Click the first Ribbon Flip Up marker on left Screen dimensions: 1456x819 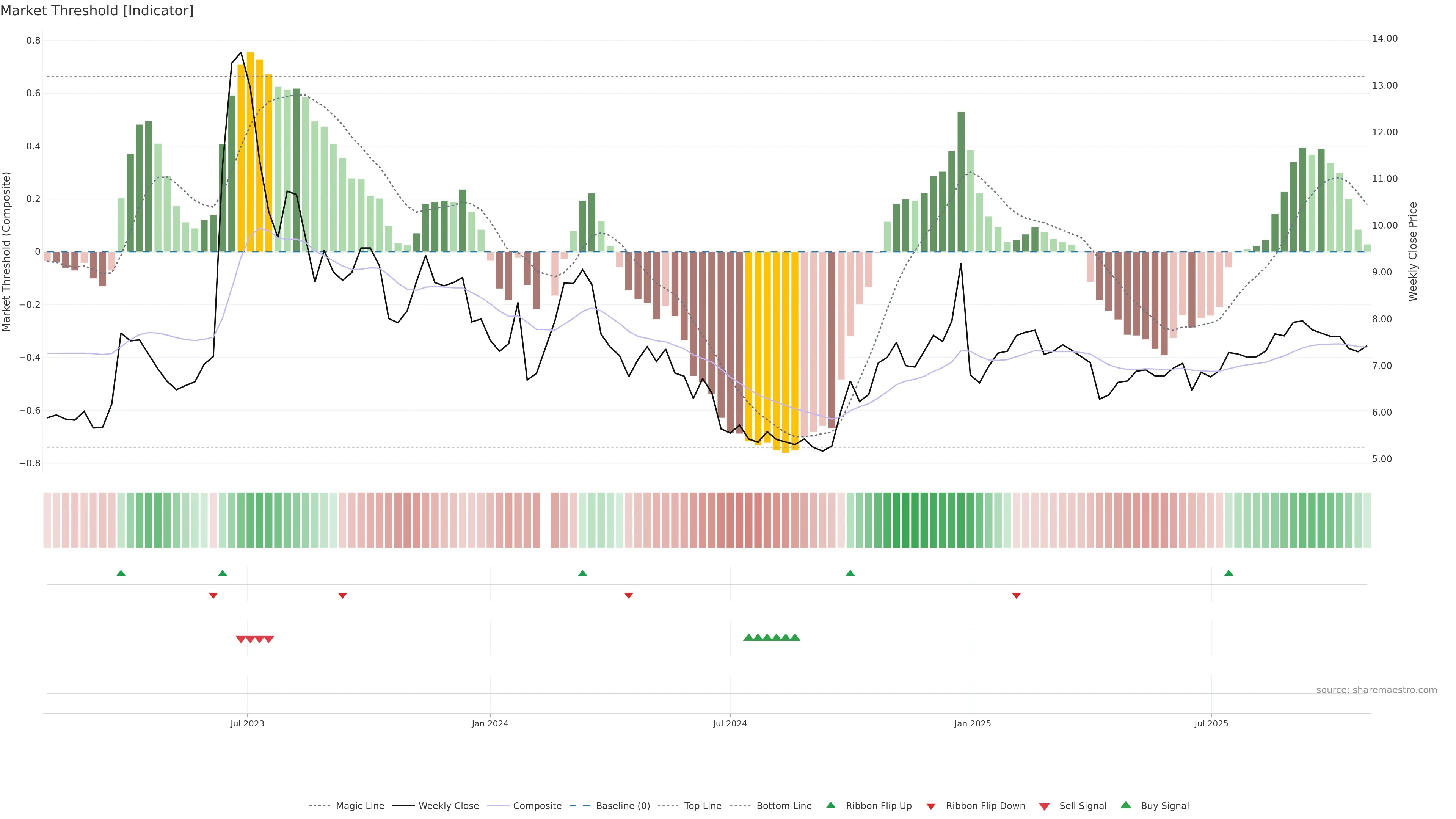pos(121,573)
